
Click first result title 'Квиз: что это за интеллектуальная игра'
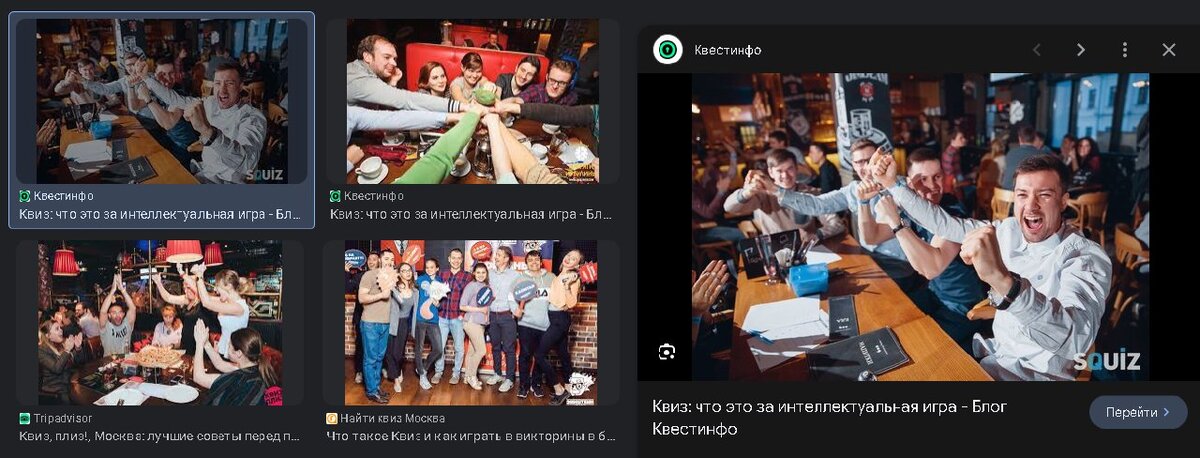[x=160, y=214]
